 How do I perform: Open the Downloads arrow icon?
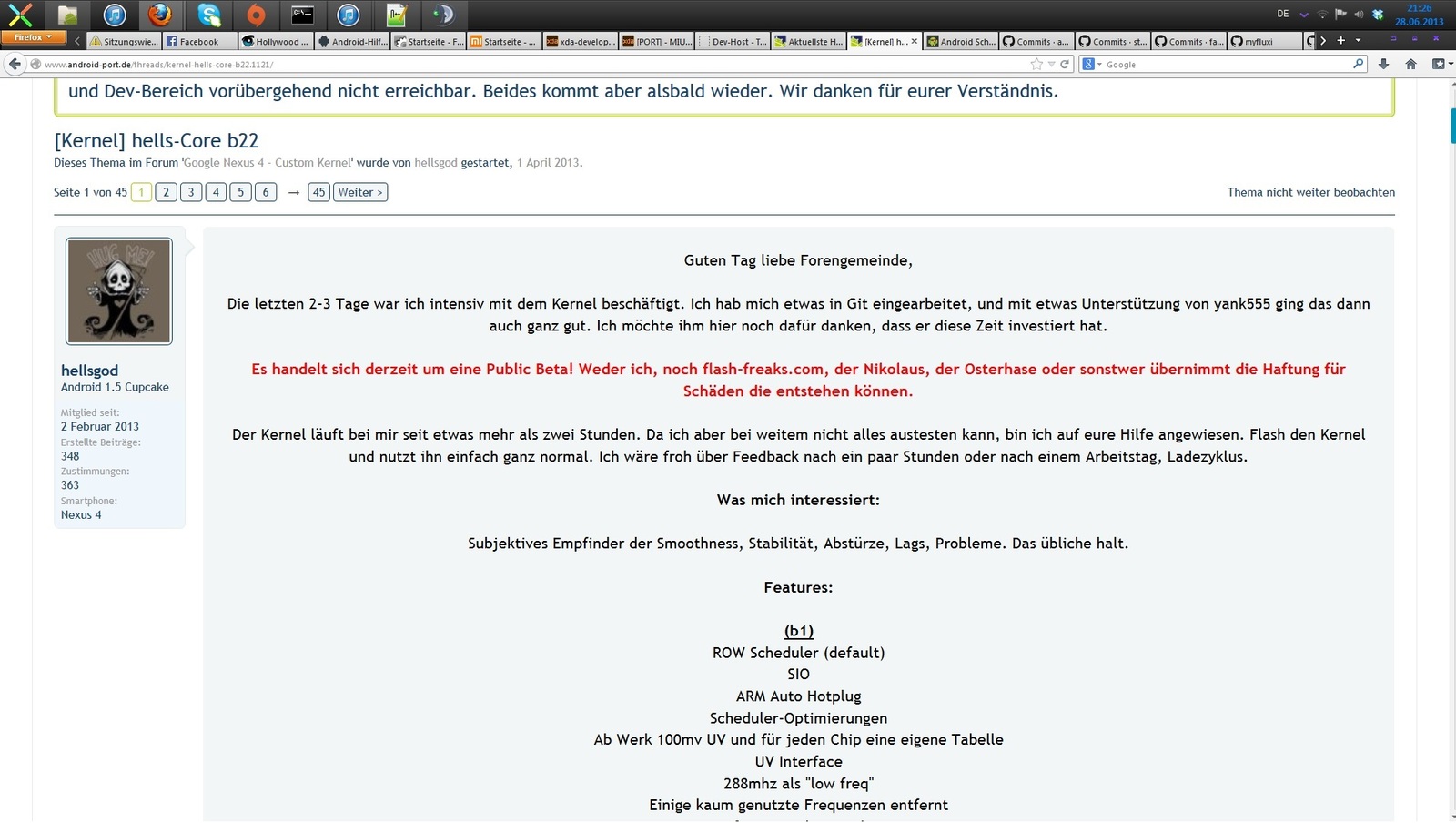click(x=1383, y=64)
